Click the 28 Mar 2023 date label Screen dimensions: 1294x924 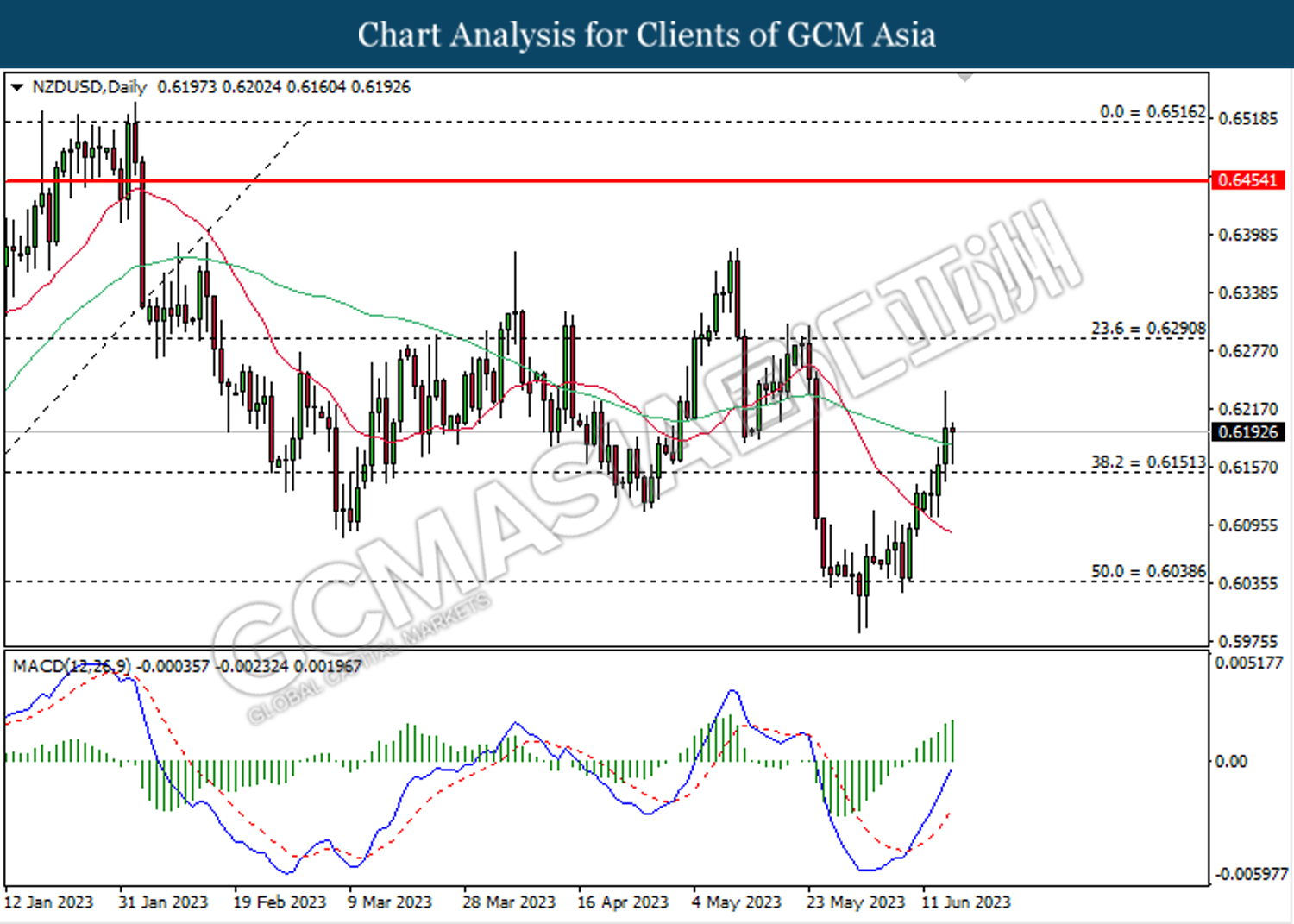click(509, 902)
